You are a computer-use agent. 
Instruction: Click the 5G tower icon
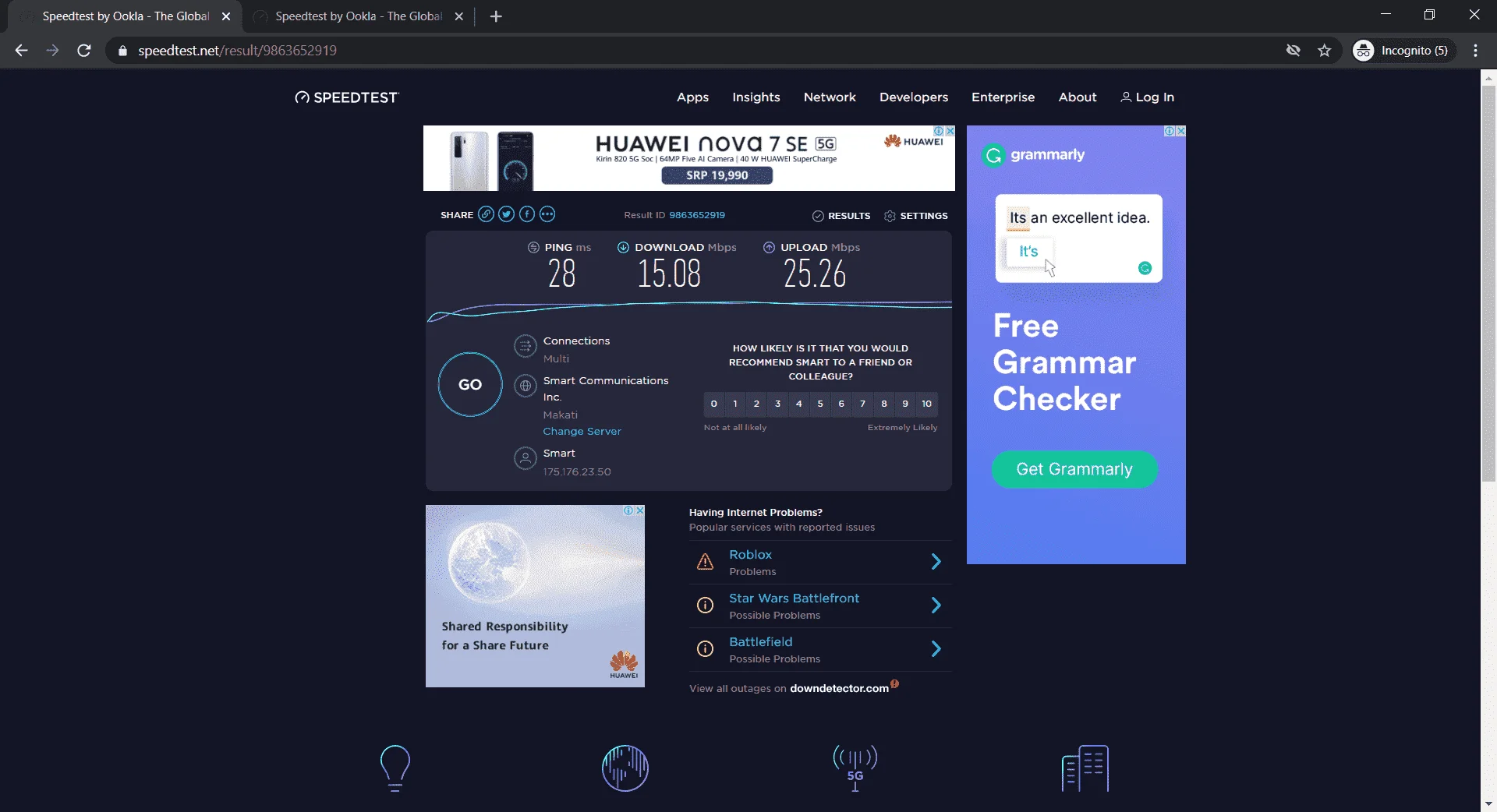(855, 768)
